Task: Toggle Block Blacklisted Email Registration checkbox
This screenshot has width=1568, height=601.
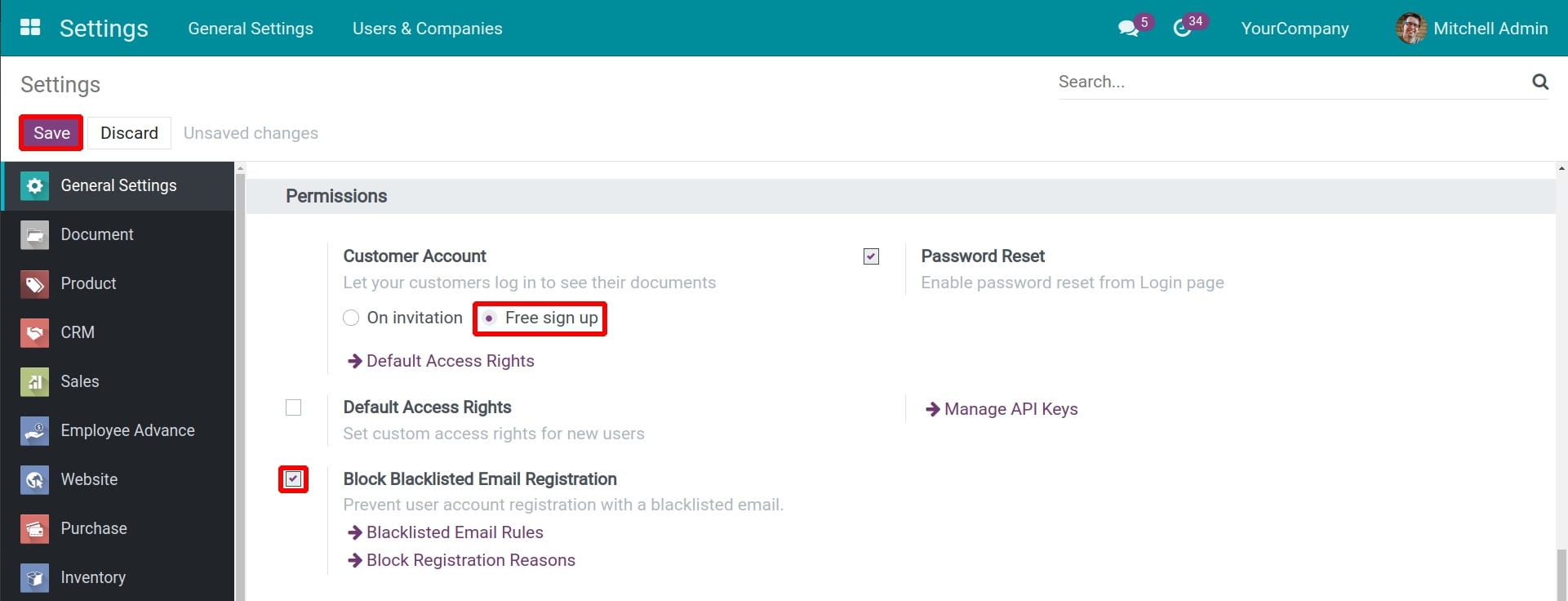Action: (x=294, y=479)
